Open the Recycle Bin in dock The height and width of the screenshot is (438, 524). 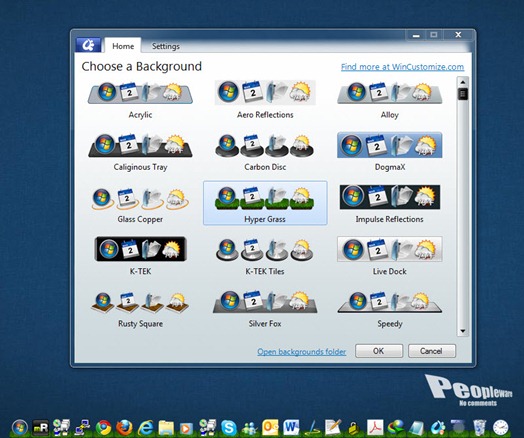click(480, 428)
